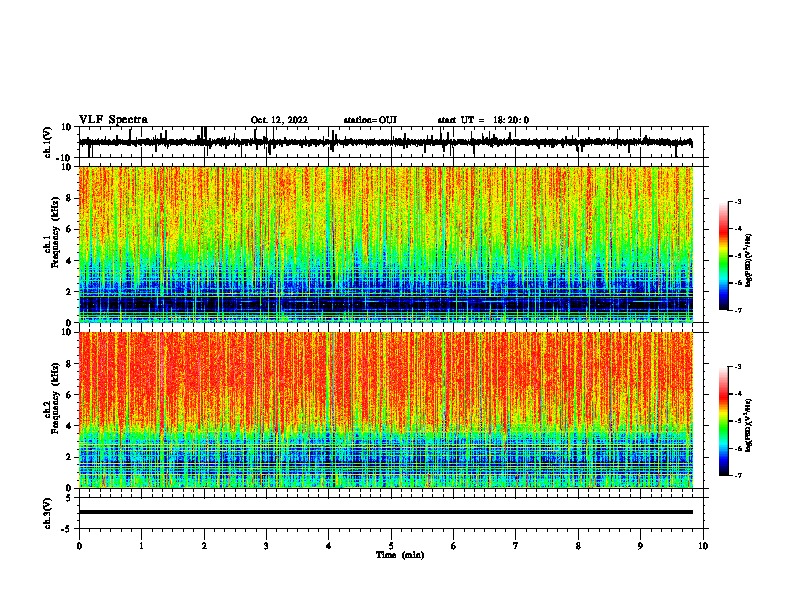Click the ch.2 color scale bar
792x612 pixels.
[x=724, y=421]
